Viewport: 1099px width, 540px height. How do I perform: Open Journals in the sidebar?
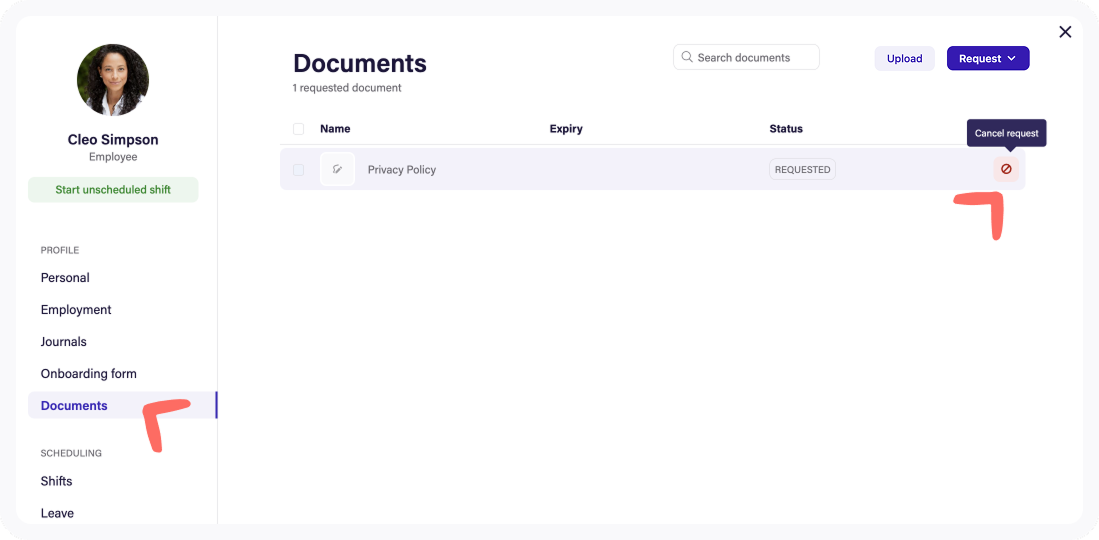[x=64, y=342]
